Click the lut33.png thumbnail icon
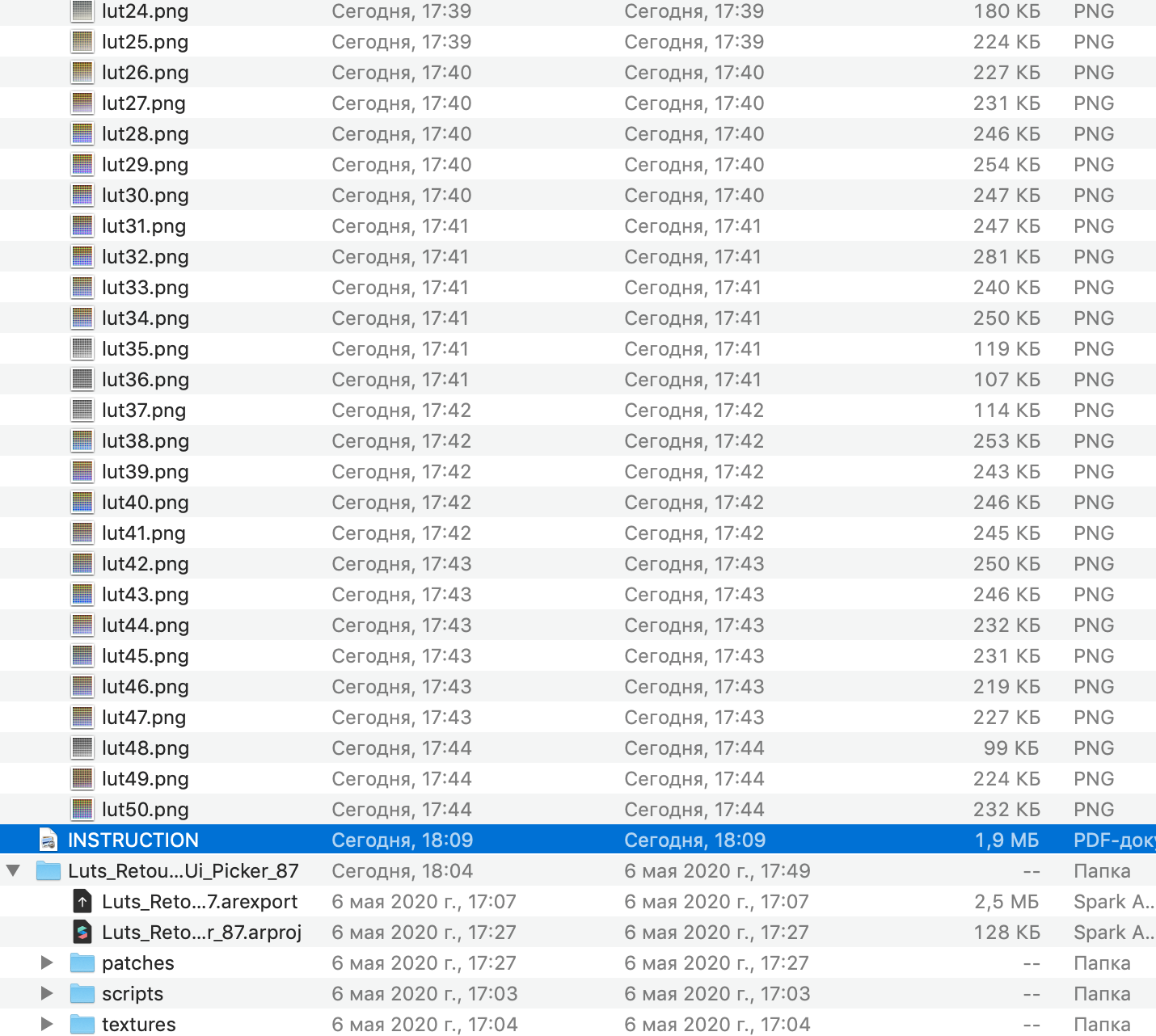The height and width of the screenshot is (1036, 1156). 82,288
